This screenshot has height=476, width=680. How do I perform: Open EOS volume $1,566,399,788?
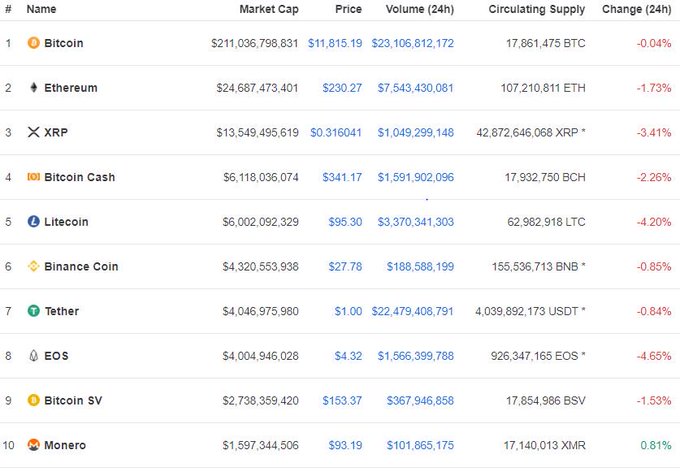[x=415, y=355]
